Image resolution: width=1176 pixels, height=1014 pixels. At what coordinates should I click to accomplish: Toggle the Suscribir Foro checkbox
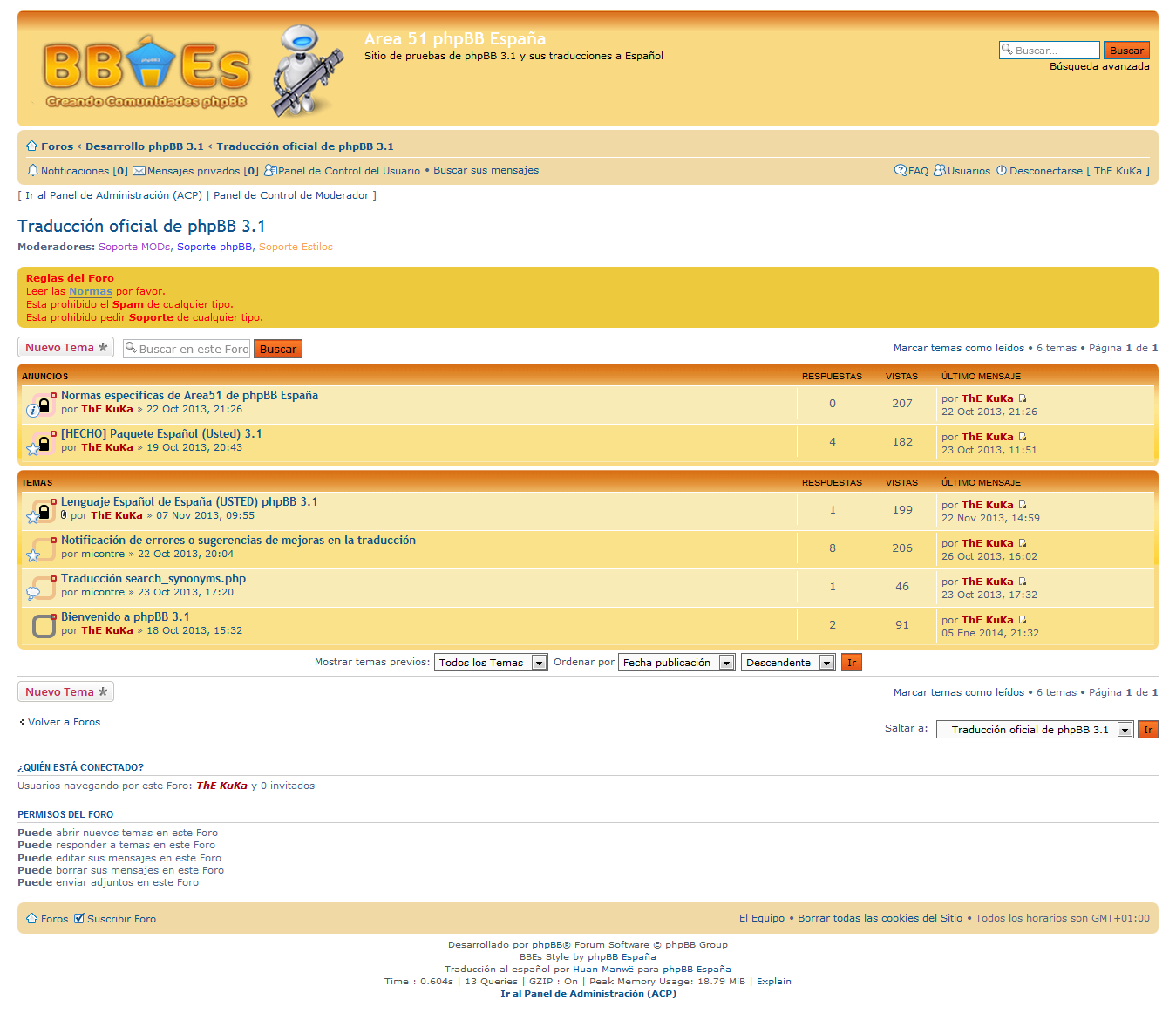pos(79,918)
